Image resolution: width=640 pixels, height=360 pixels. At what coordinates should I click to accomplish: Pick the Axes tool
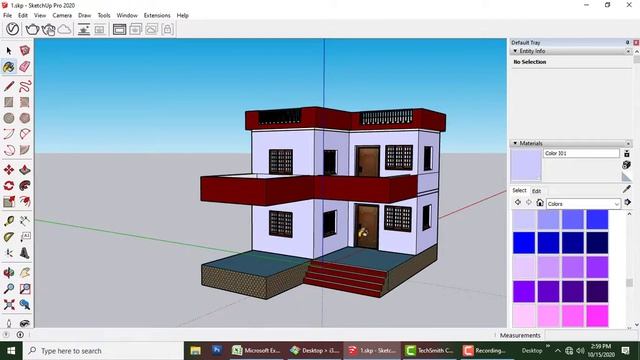click(9, 253)
